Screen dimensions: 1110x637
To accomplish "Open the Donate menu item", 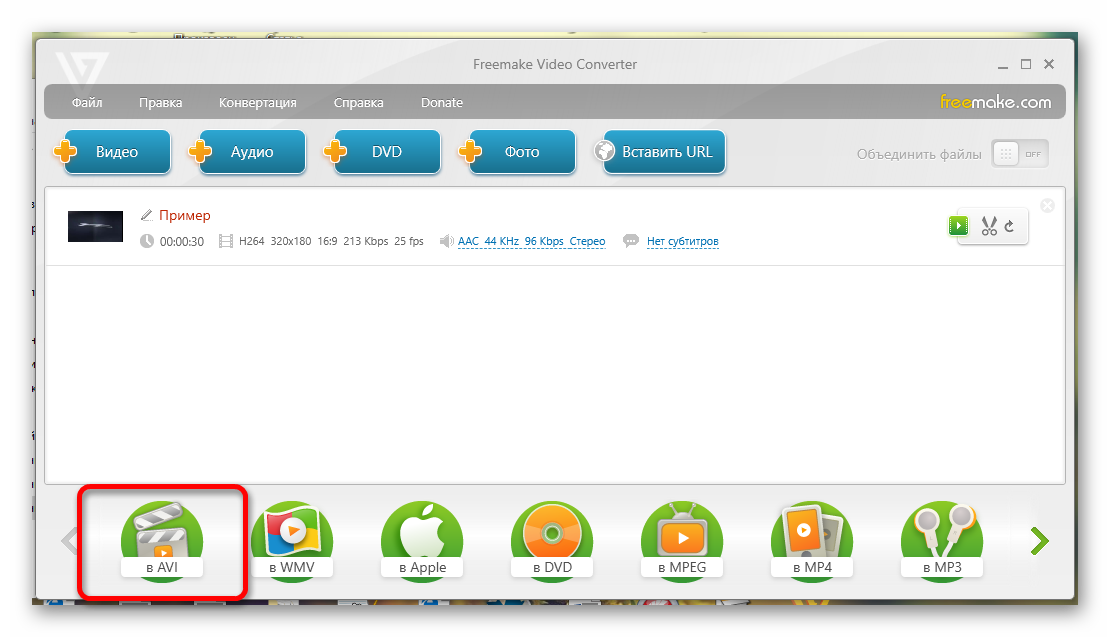I will pos(442,103).
